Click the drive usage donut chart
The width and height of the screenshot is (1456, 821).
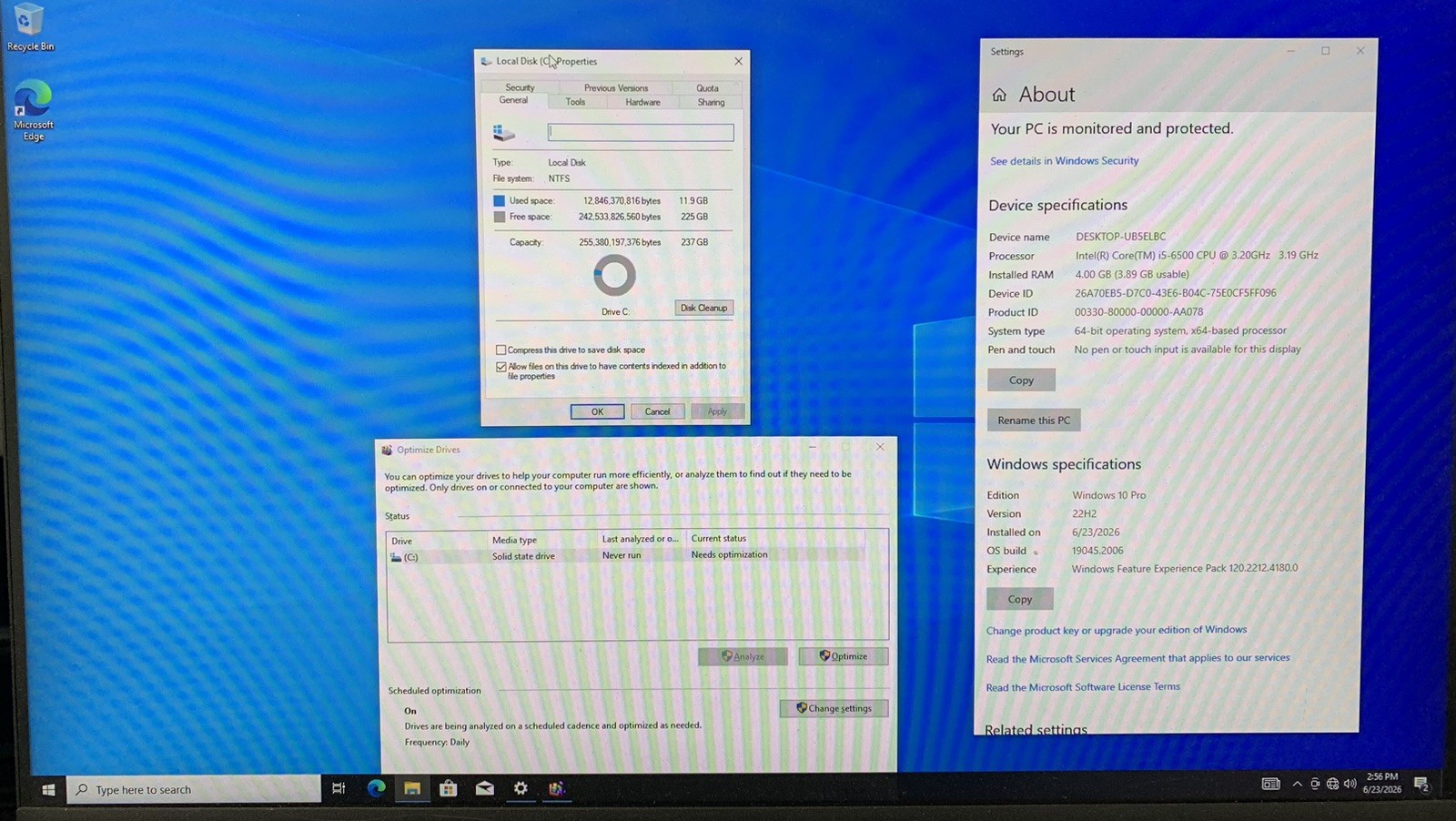pyautogui.click(x=614, y=275)
